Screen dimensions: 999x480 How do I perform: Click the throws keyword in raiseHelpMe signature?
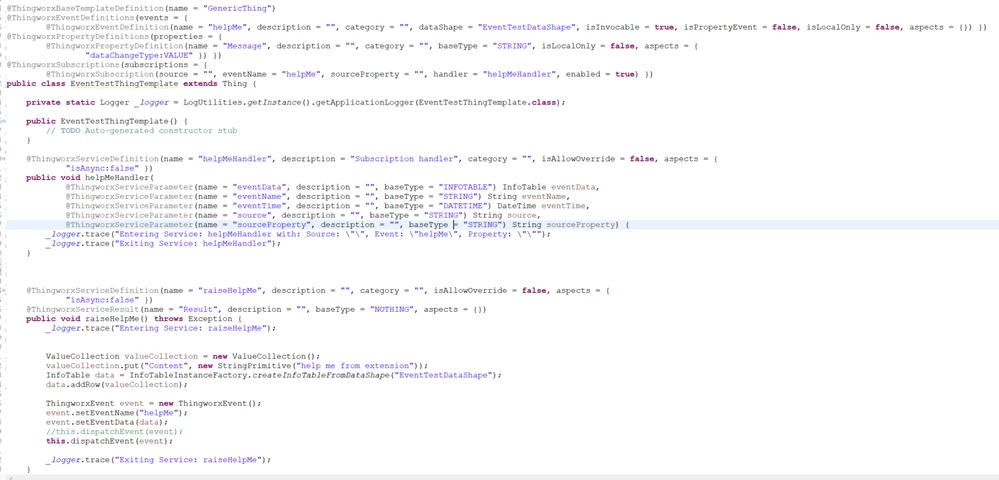click(x=168, y=319)
